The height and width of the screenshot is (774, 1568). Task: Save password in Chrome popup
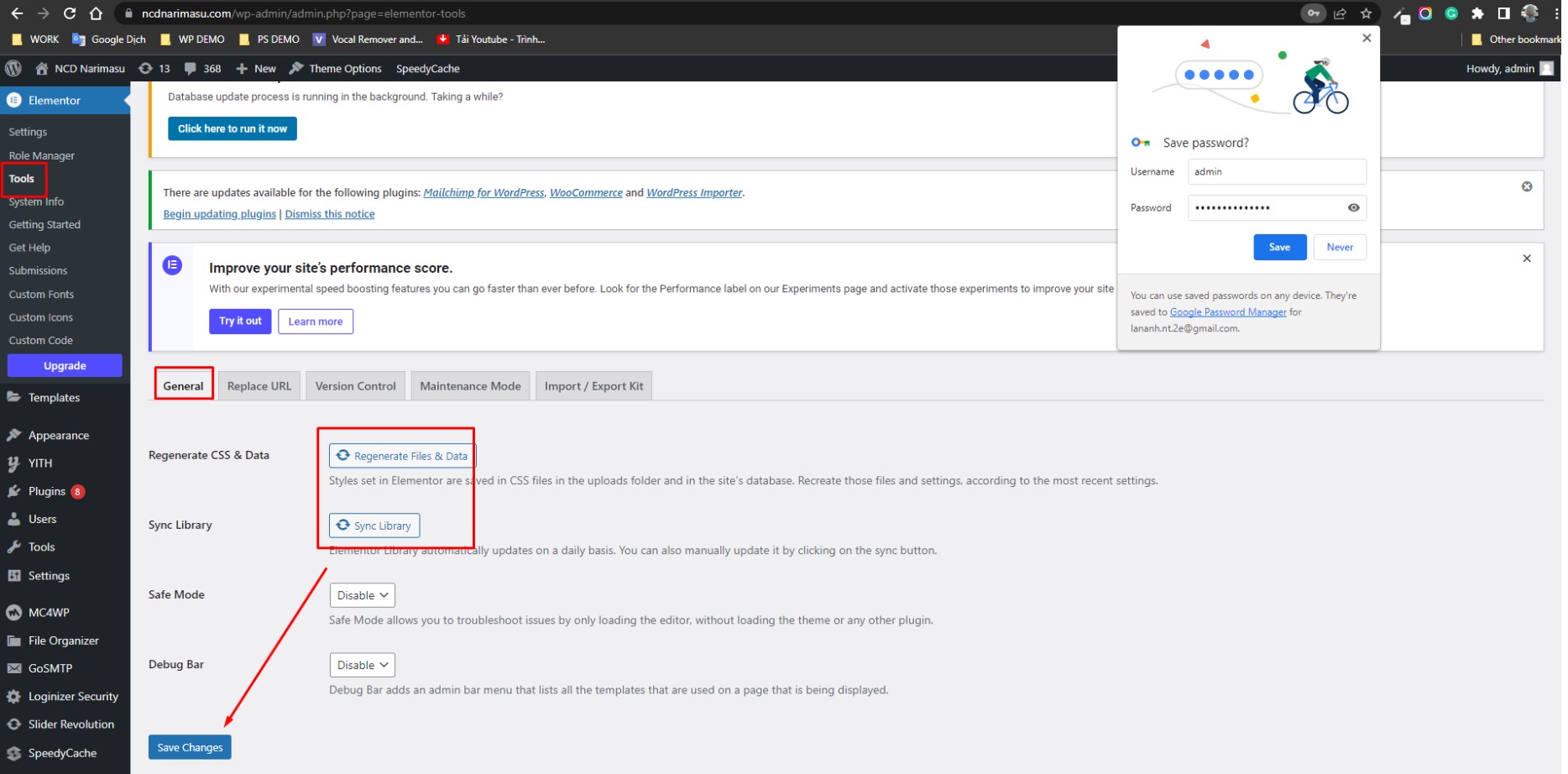coord(1280,247)
